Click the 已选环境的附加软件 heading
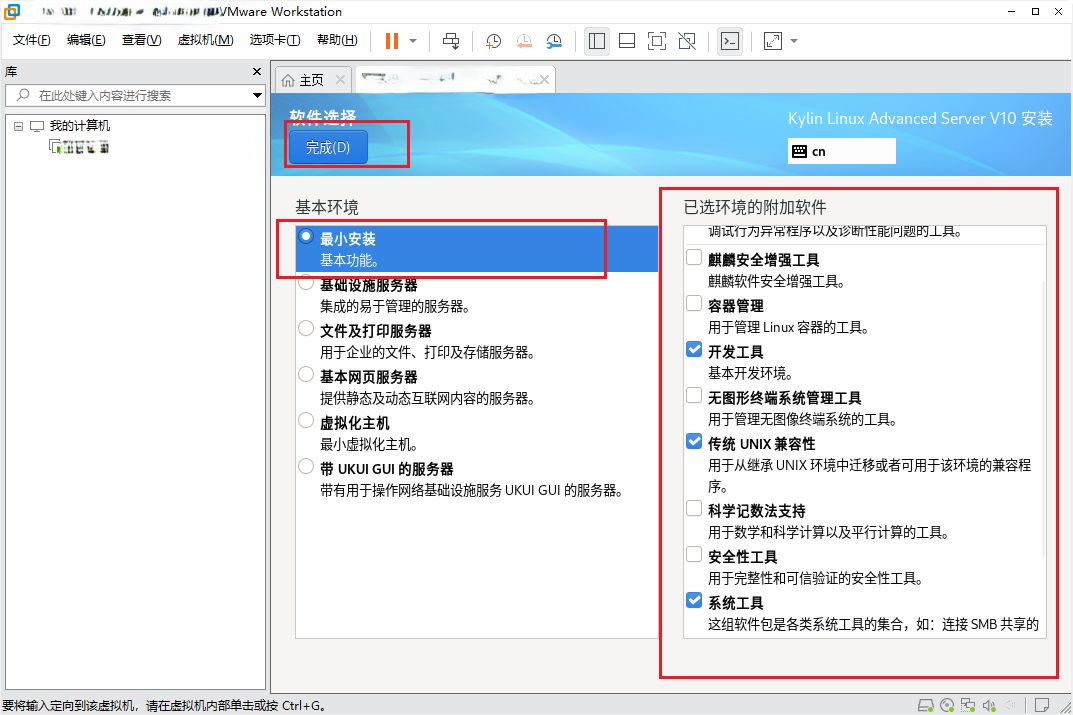The width and height of the screenshot is (1073, 715). pos(755,207)
